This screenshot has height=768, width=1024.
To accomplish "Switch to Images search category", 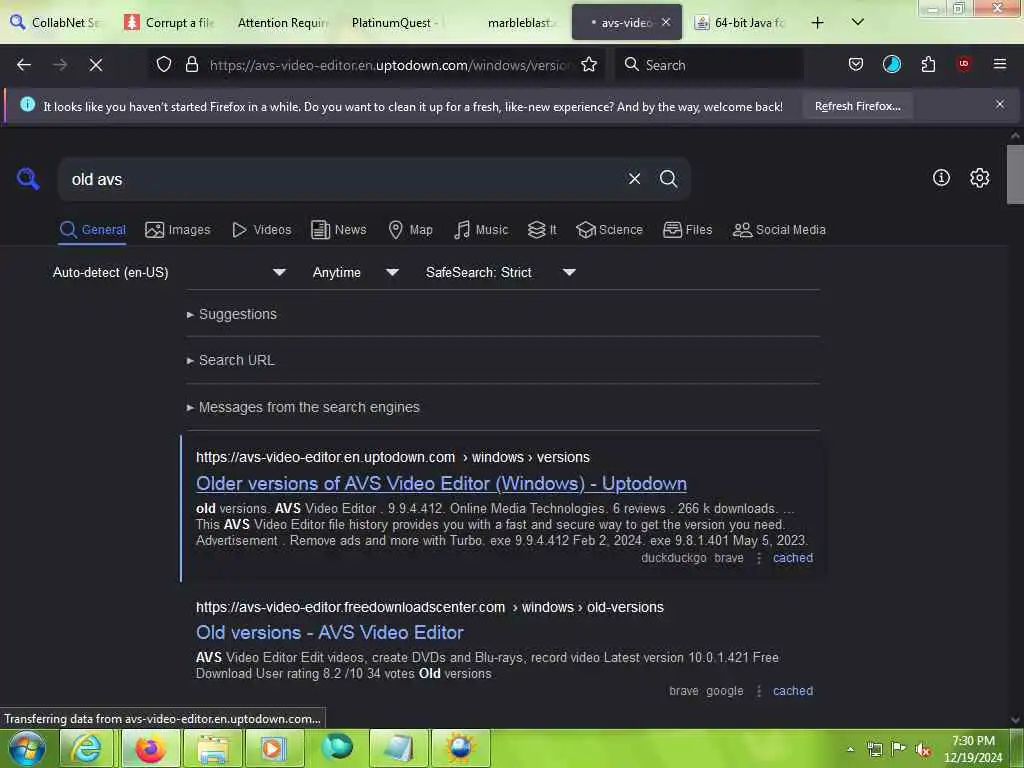I will click(178, 230).
